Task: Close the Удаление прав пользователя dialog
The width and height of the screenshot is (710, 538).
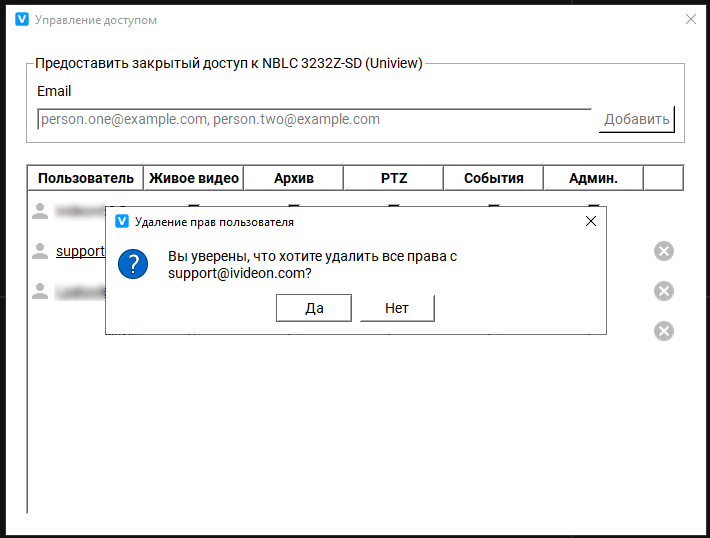Action: 591,221
